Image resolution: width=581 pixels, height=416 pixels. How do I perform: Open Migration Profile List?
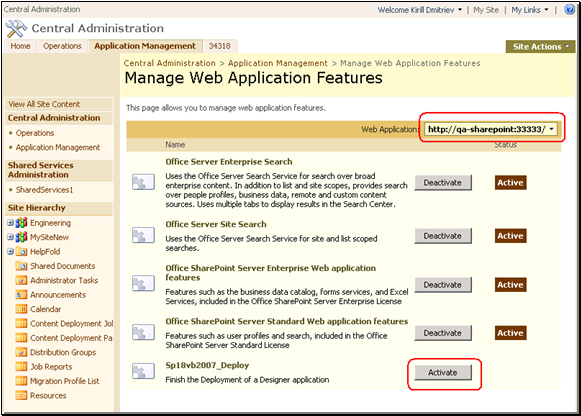(x=64, y=381)
